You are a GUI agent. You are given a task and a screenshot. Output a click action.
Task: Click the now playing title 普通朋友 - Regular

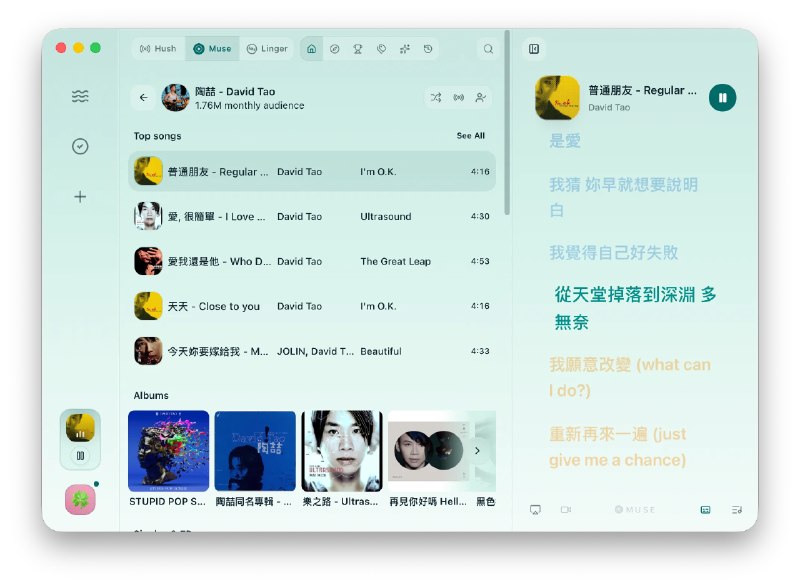click(642, 91)
